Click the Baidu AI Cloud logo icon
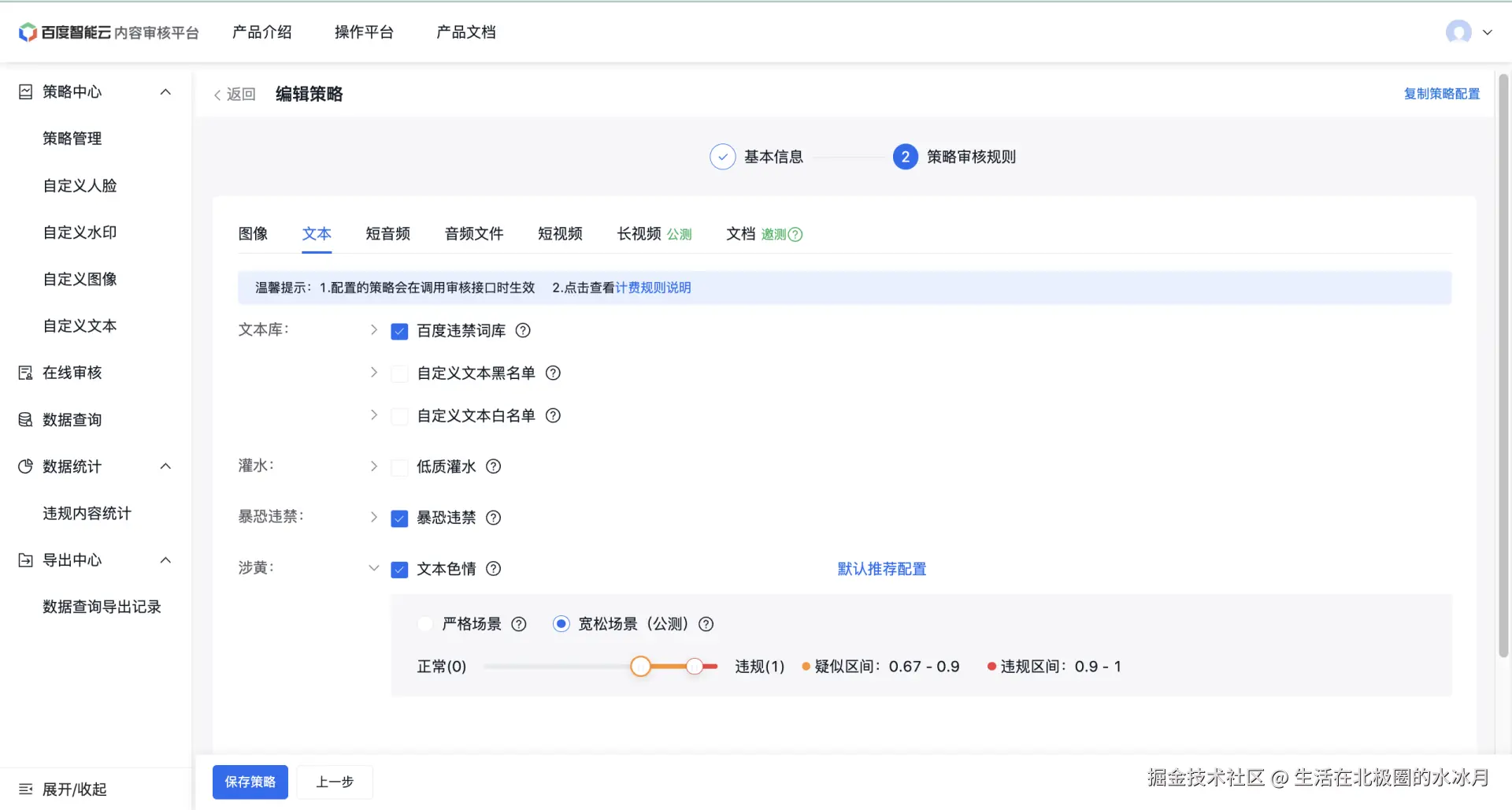Image resolution: width=1512 pixels, height=810 pixels. [x=28, y=32]
